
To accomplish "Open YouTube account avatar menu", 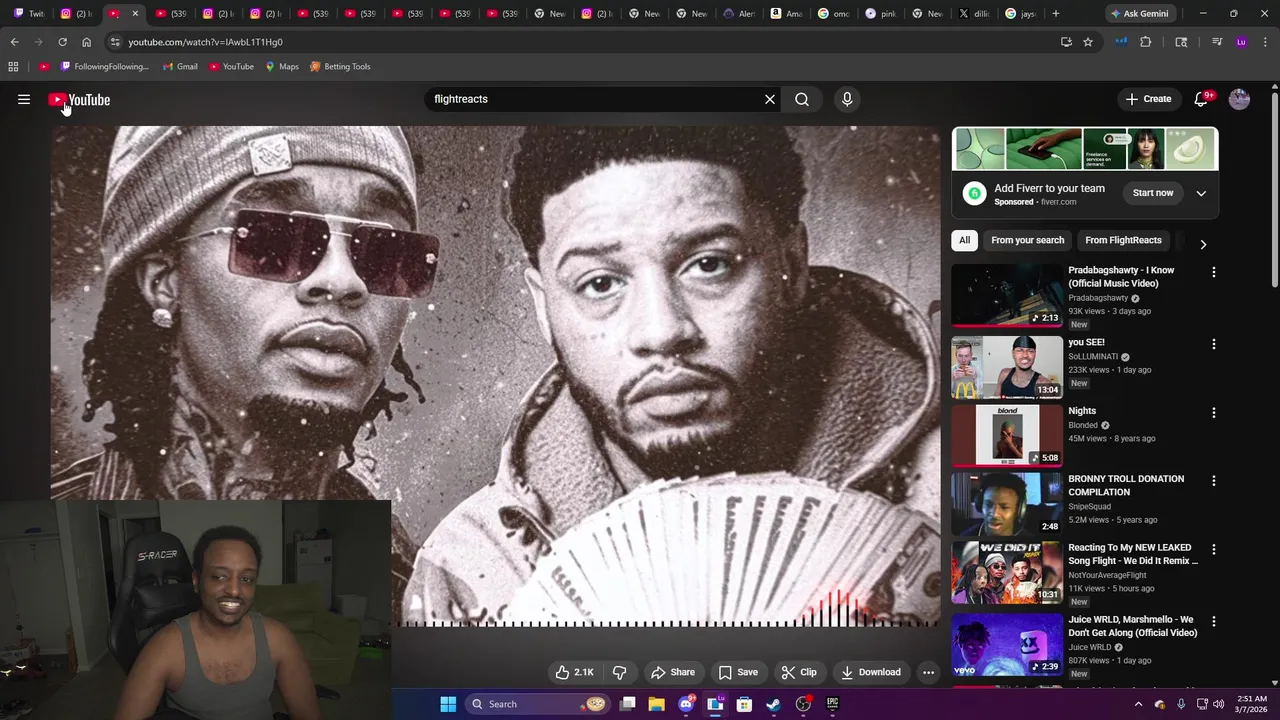I will pyautogui.click(x=1239, y=99).
